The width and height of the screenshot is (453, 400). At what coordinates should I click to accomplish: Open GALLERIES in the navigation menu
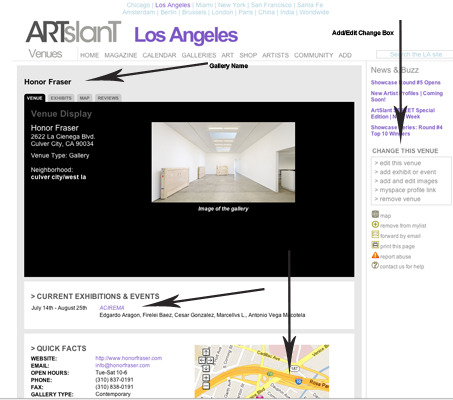pos(199,55)
